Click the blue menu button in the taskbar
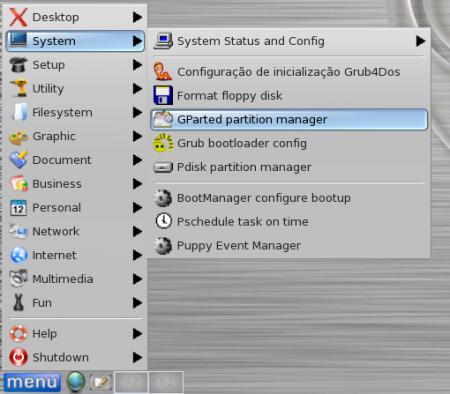The height and width of the screenshot is (394, 450). tap(32, 382)
